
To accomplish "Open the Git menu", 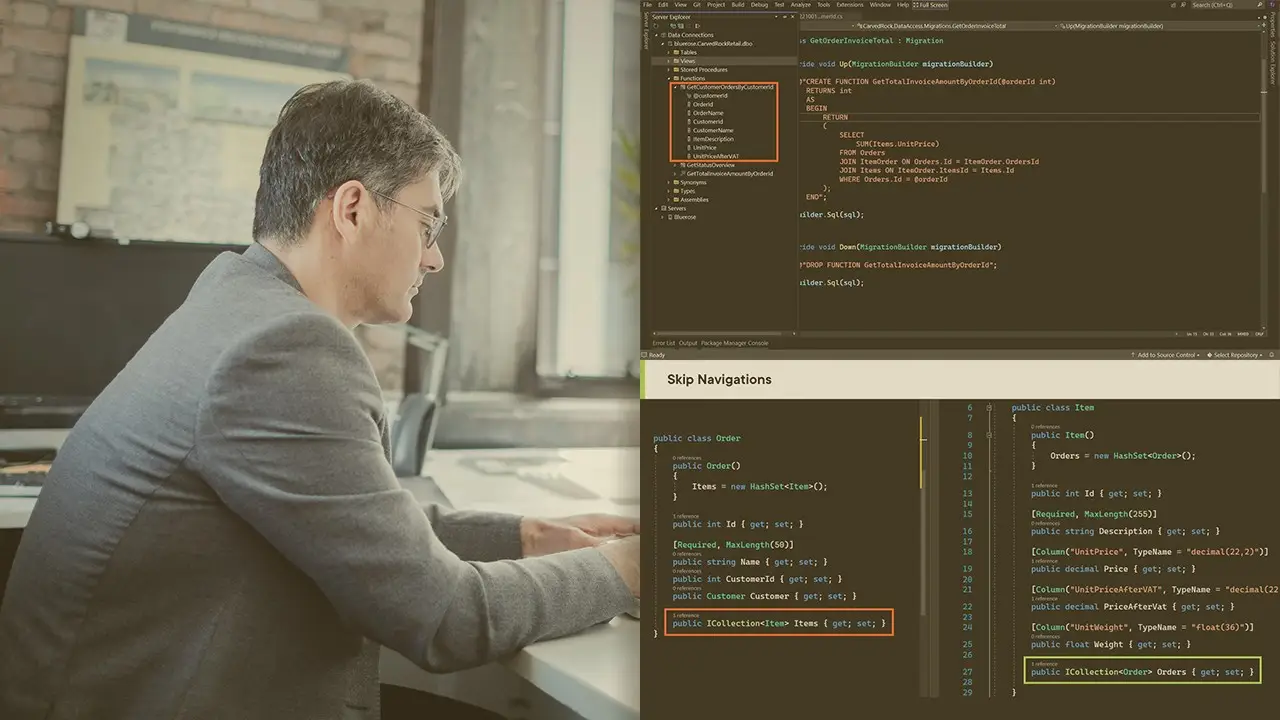I will coord(696,4).
